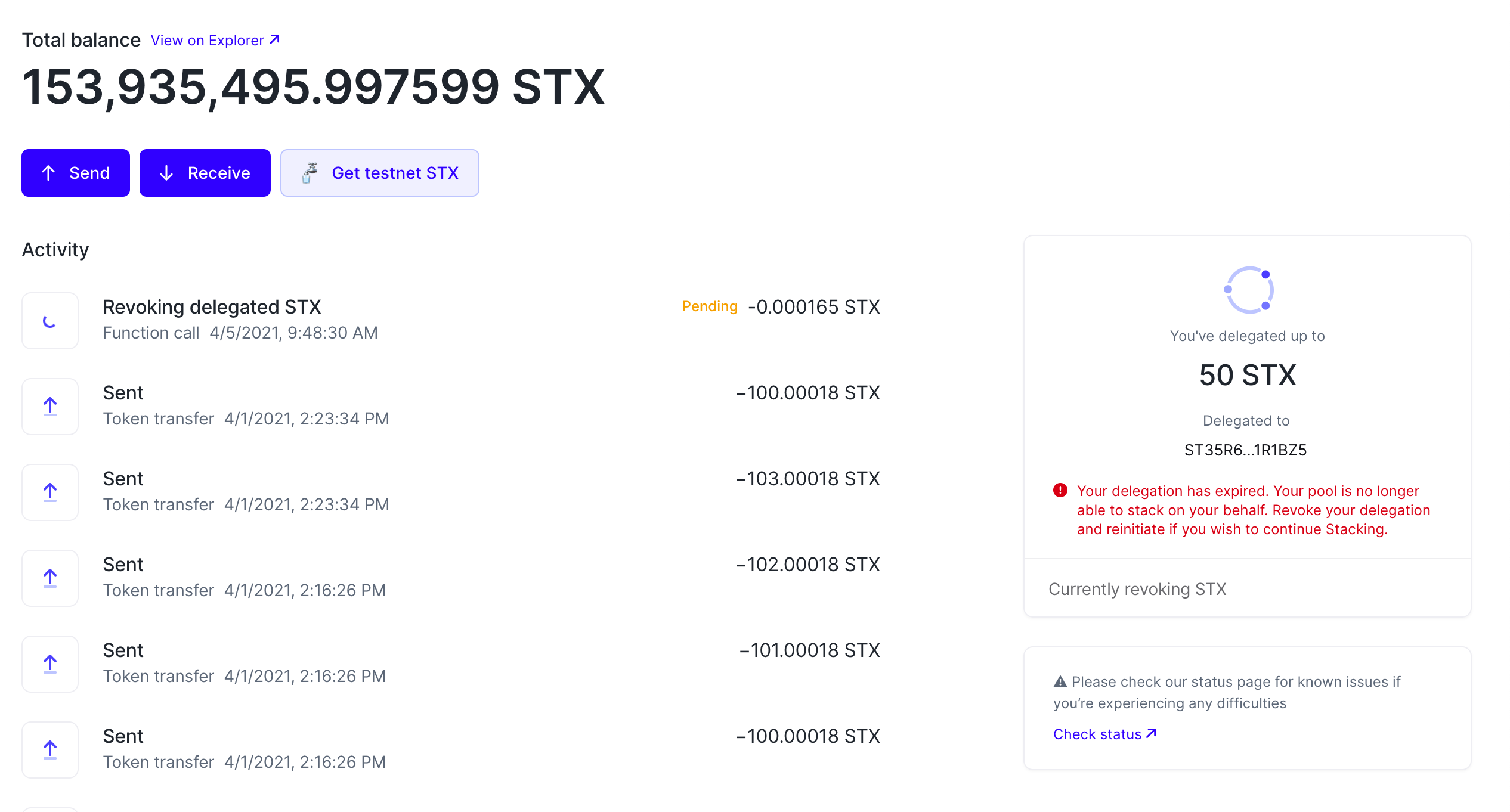Viewport: 1510px width, 812px height.
Task: Click the upward arrow icon inside the Send button
Action: click(x=49, y=173)
